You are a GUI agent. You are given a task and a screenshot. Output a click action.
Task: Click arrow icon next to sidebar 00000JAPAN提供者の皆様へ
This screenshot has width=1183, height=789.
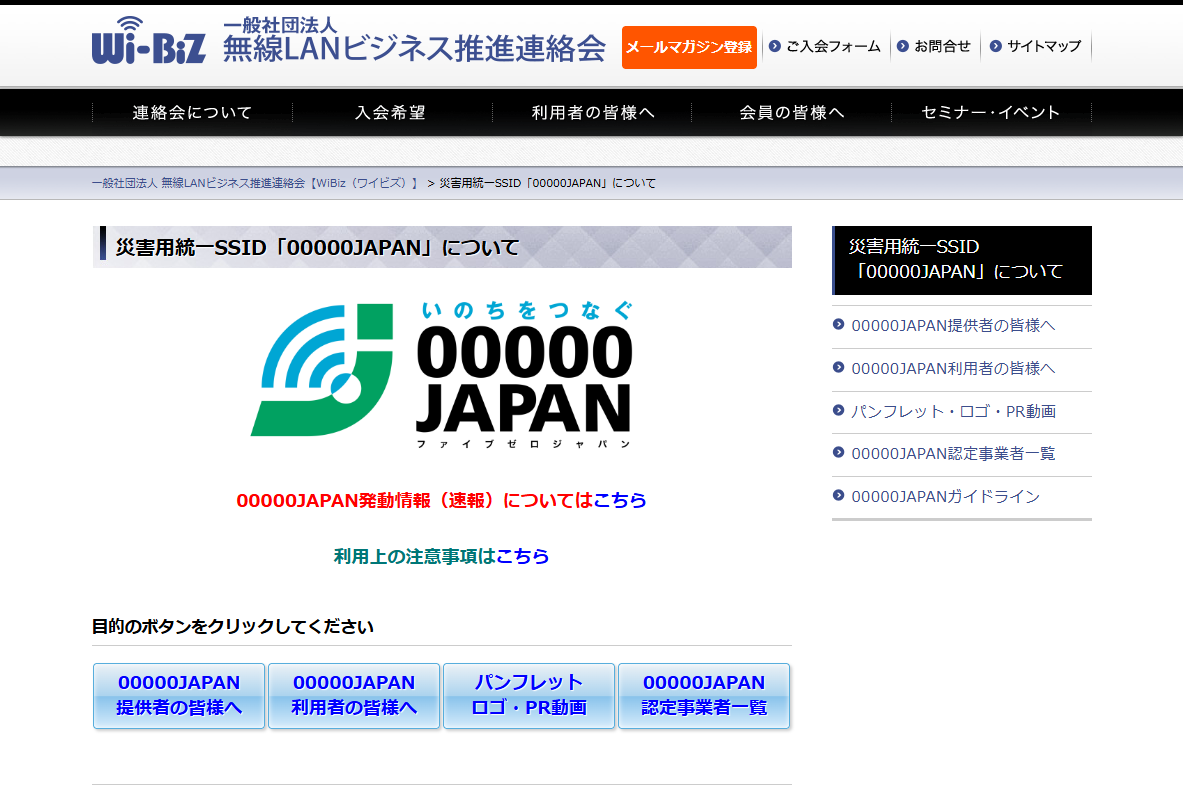click(x=838, y=324)
